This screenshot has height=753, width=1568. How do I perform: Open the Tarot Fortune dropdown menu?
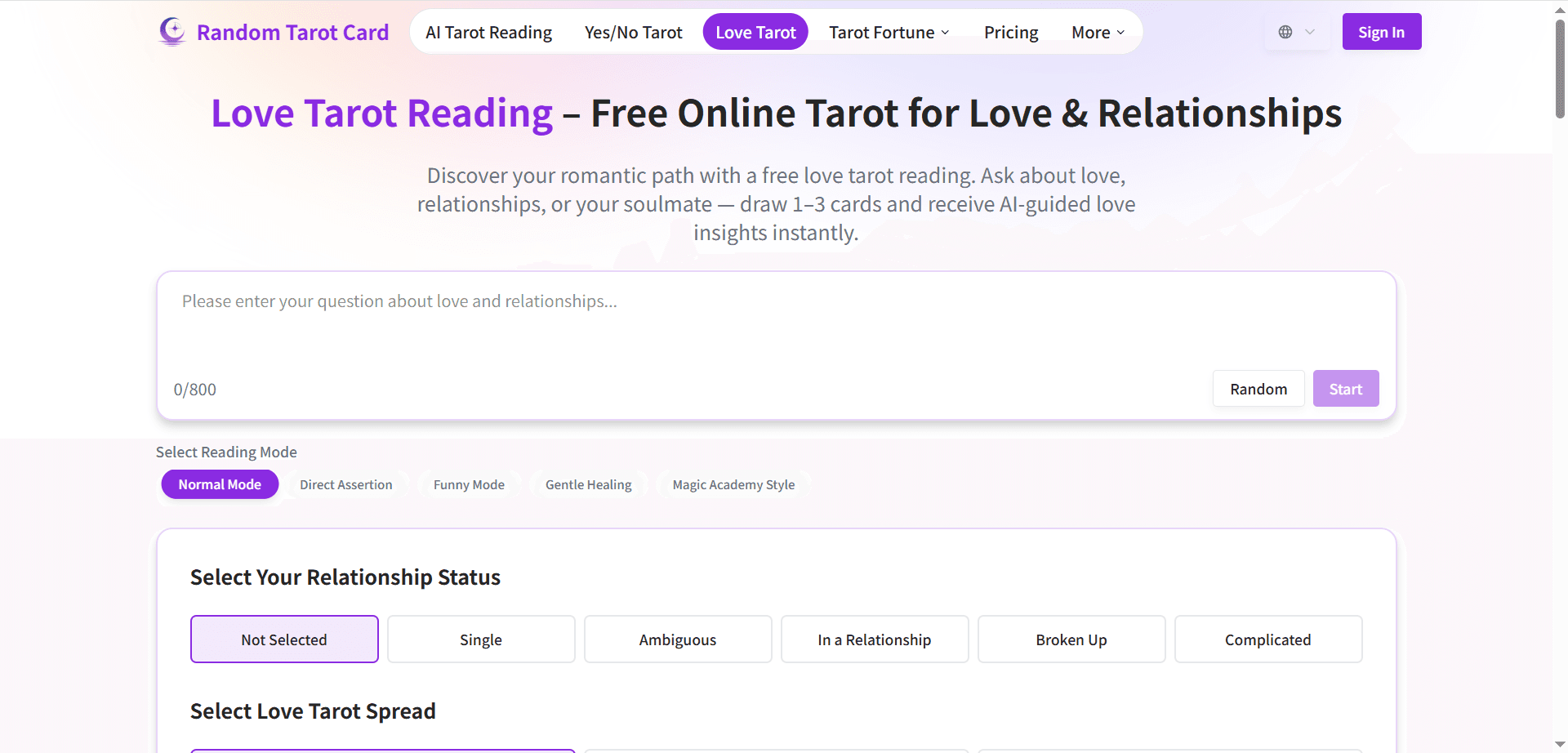pos(889,32)
